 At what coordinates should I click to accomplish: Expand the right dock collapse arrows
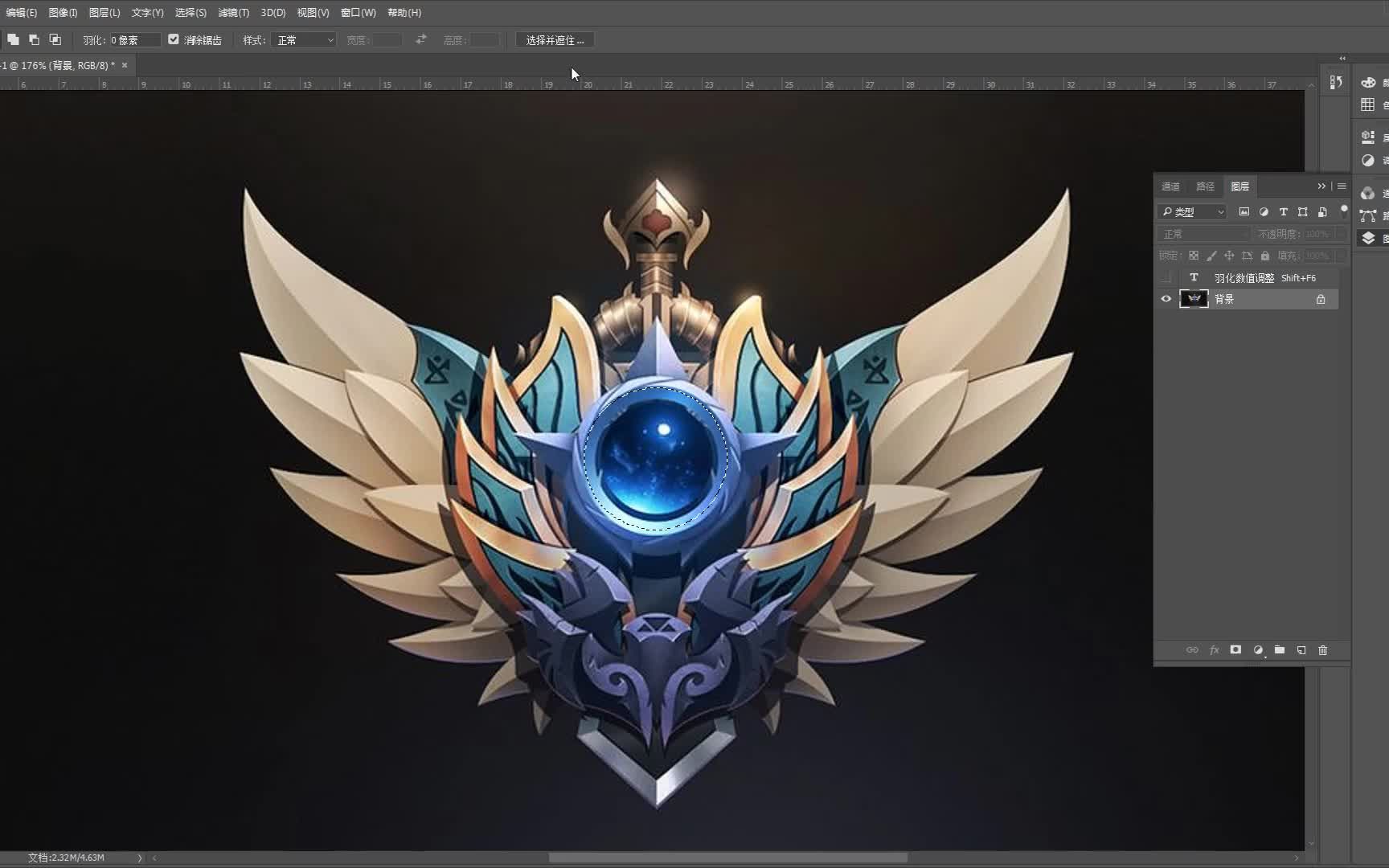(x=1342, y=59)
